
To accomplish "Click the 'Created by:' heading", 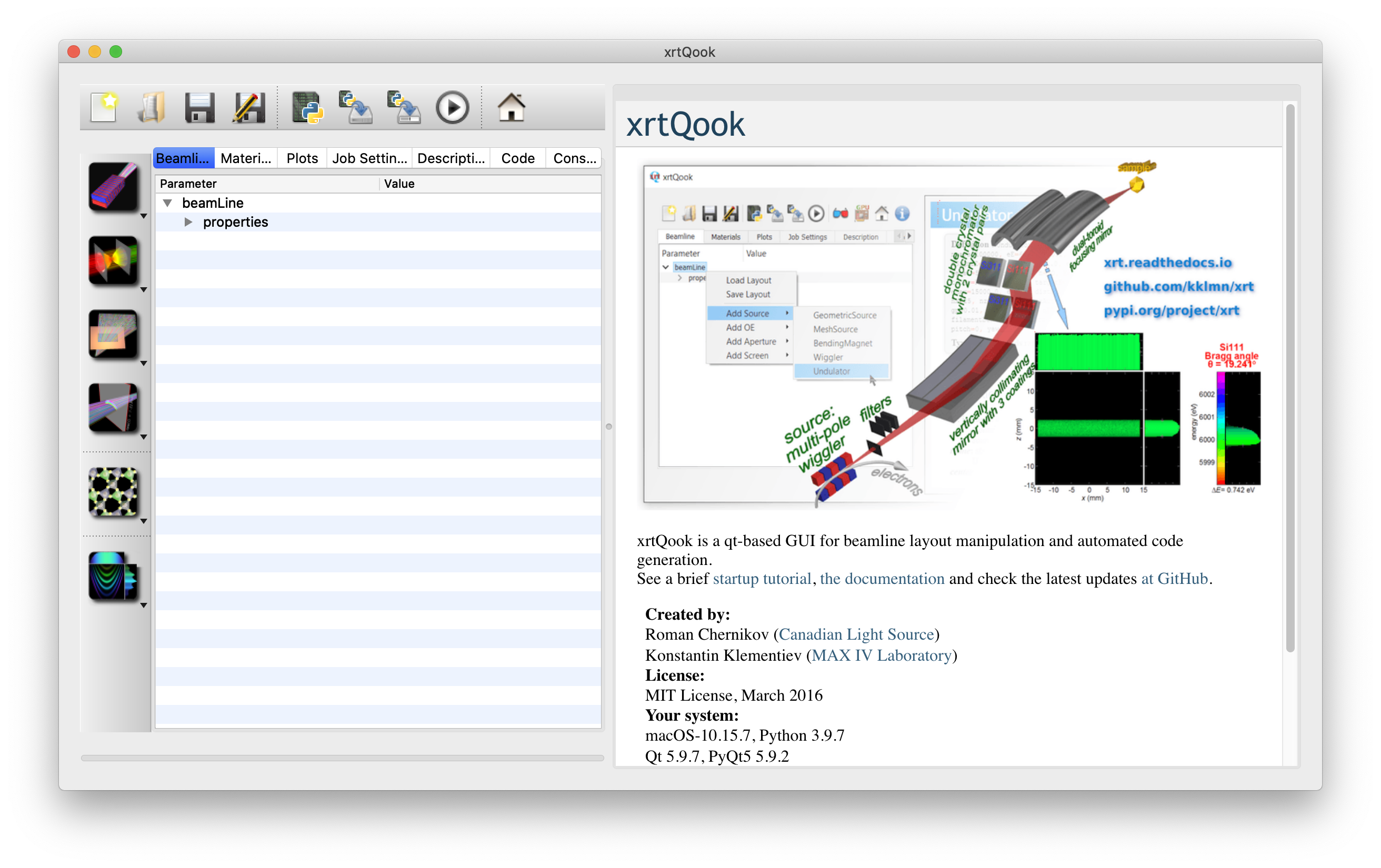I will click(688, 614).
